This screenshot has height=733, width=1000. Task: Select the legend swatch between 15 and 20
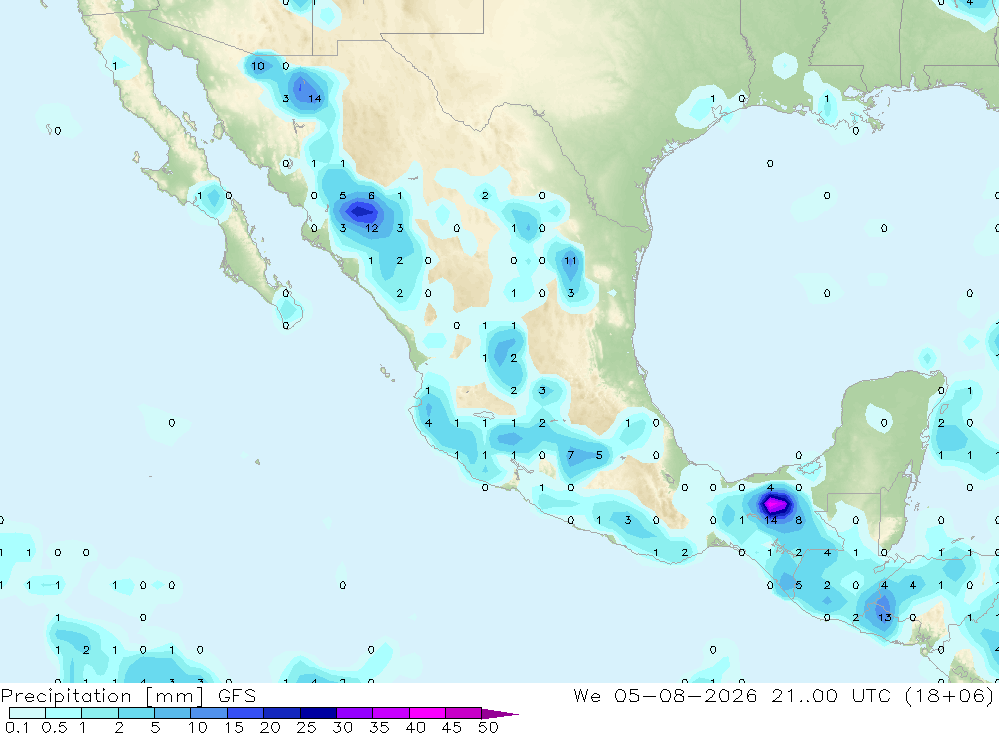[x=246, y=713]
